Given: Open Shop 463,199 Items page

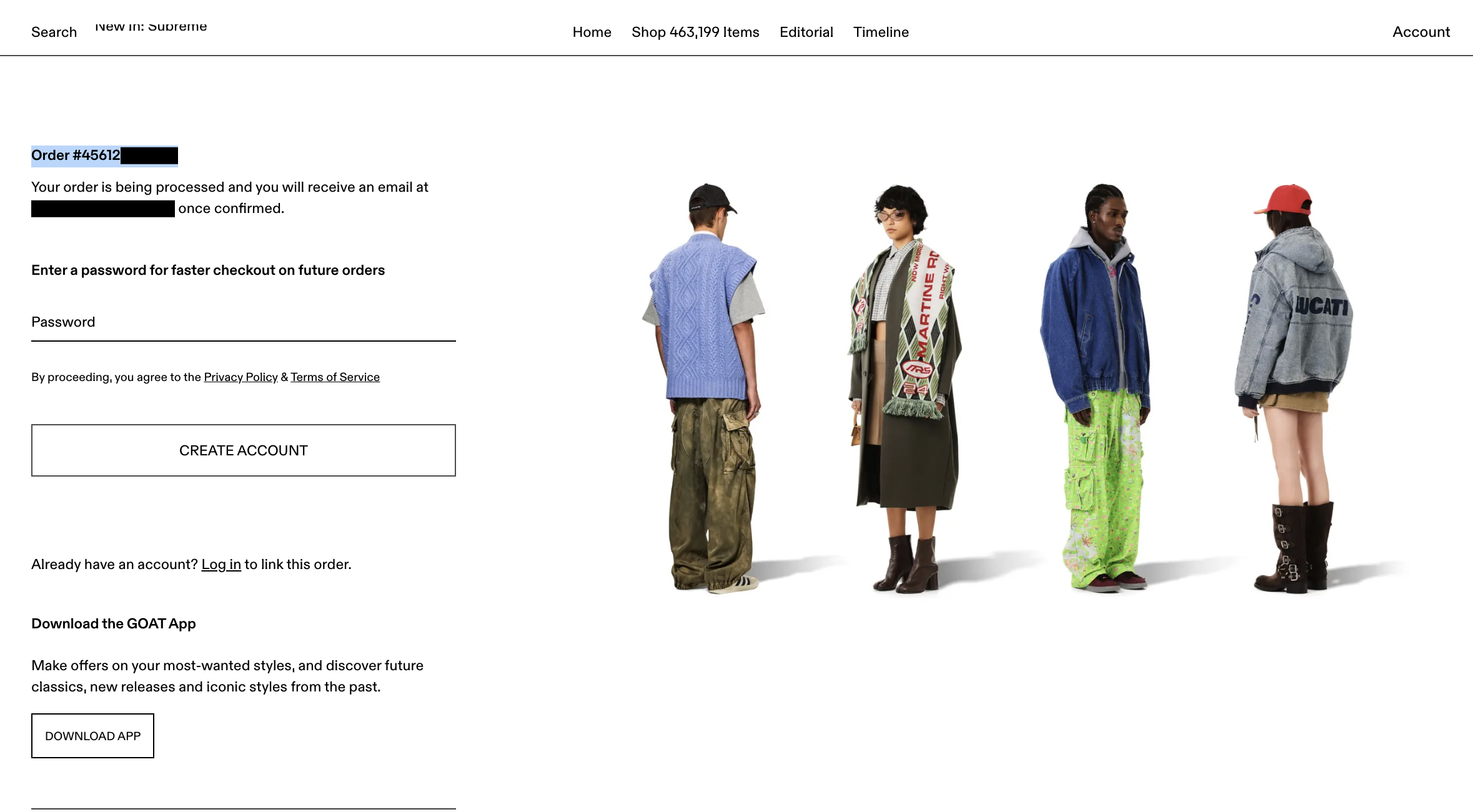Looking at the screenshot, I should tap(695, 32).
